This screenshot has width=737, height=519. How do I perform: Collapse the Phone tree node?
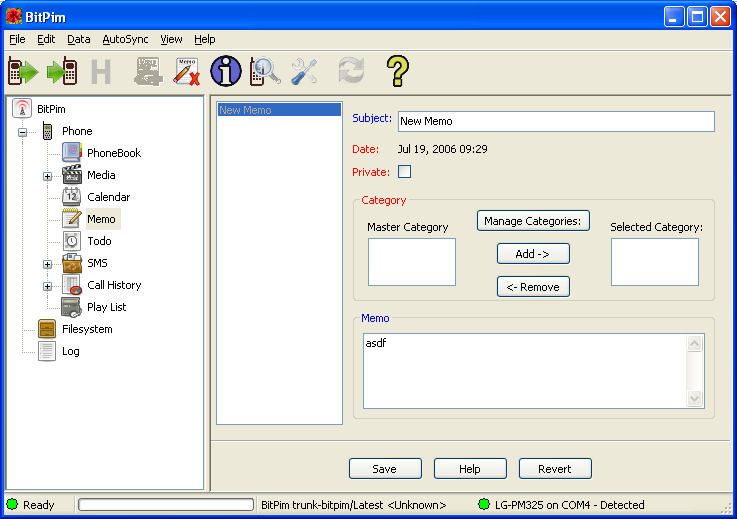[22, 132]
